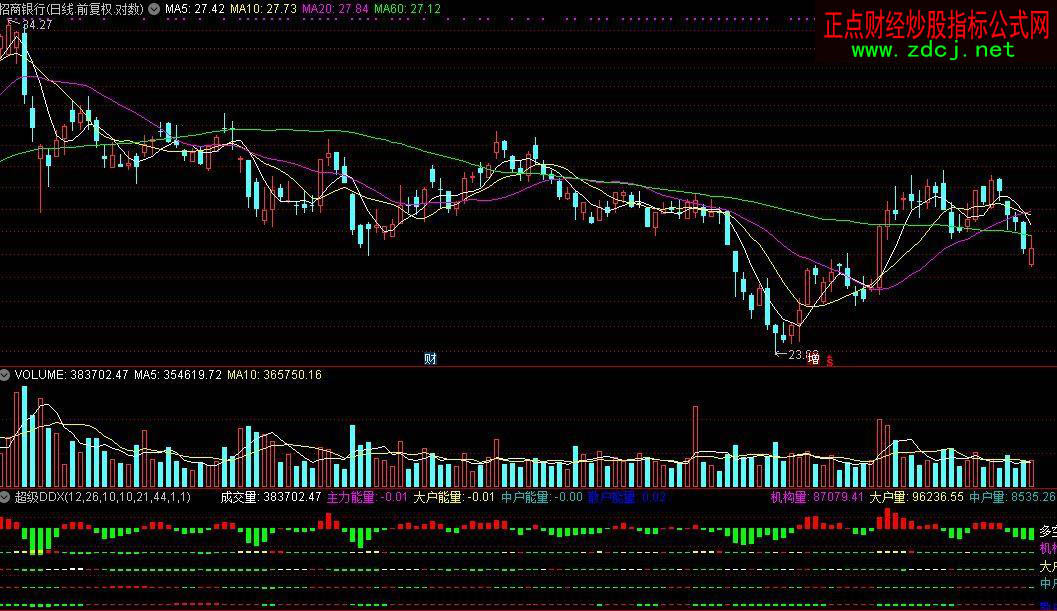Click the 23.86 low price marker
The image size is (1057, 611).
tap(802, 354)
